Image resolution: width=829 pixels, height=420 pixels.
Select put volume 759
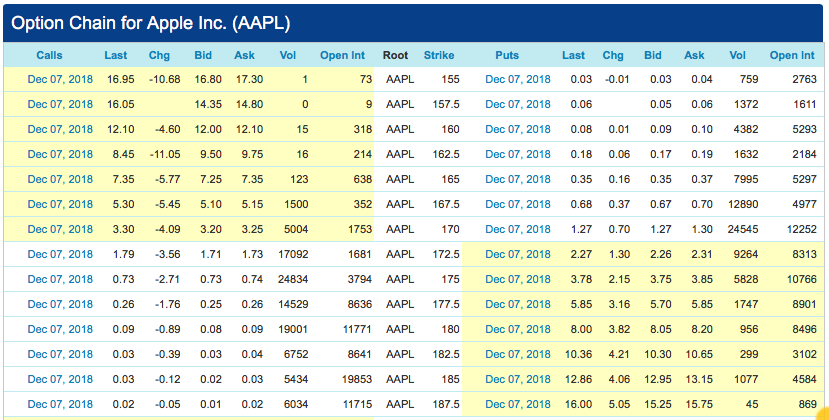pyautogui.click(x=749, y=79)
